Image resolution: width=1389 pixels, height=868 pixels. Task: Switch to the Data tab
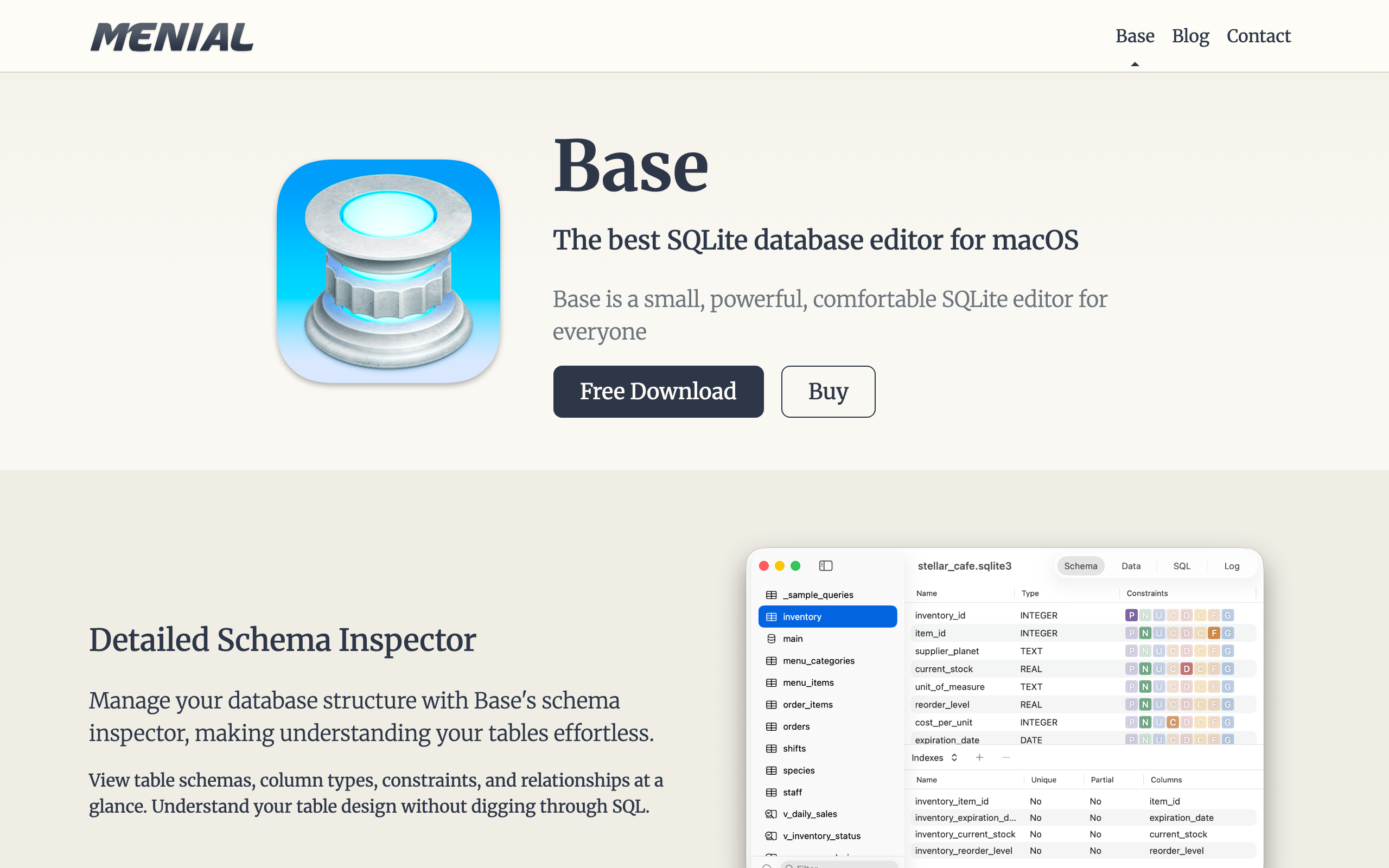[x=1131, y=565]
